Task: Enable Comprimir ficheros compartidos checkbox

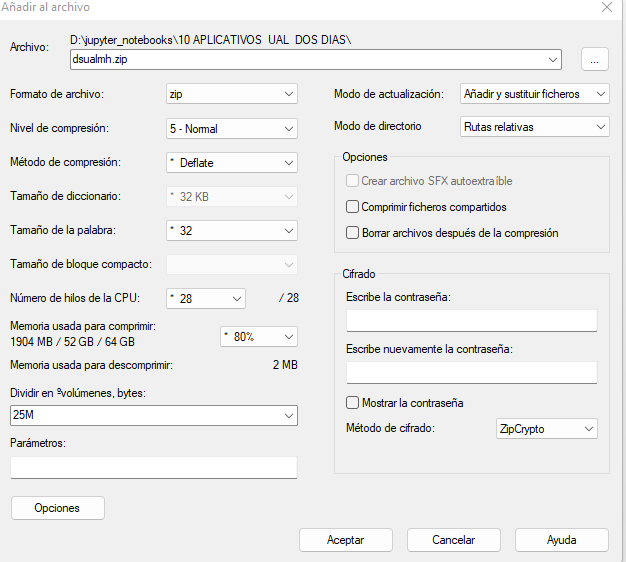Action: point(352,207)
